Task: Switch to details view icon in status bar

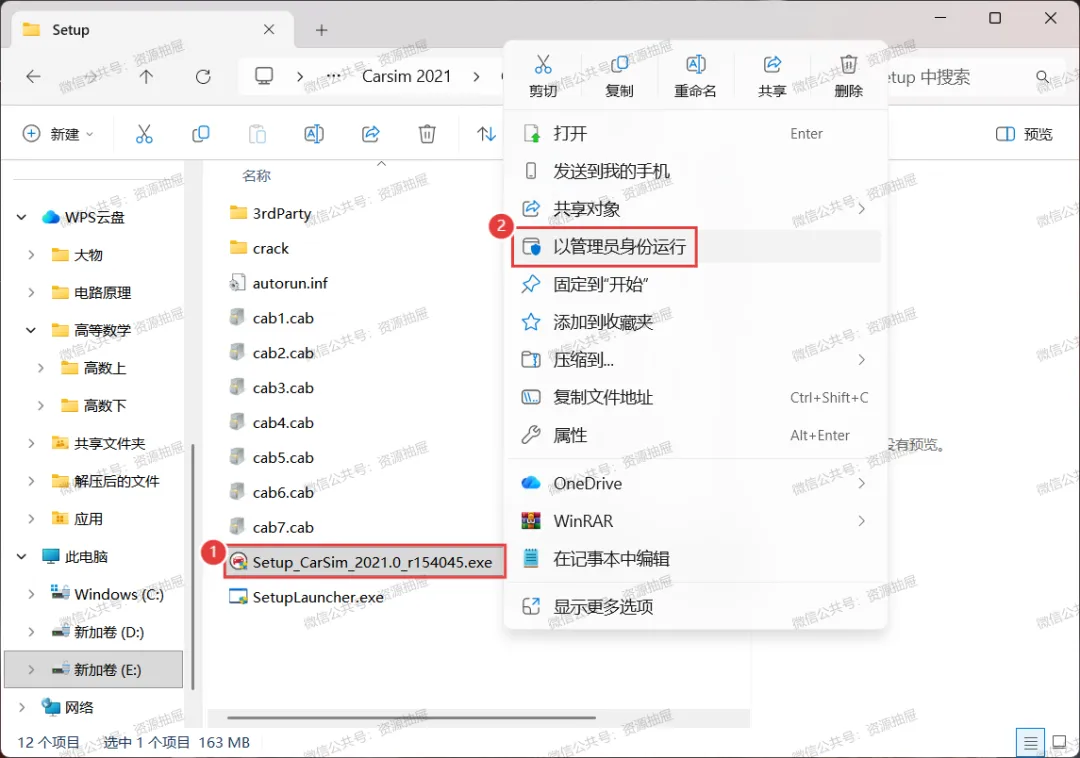Action: (x=1030, y=743)
